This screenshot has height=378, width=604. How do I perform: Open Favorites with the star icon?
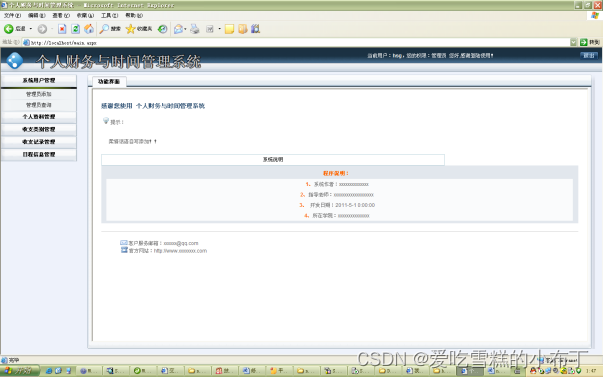(x=131, y=29)
